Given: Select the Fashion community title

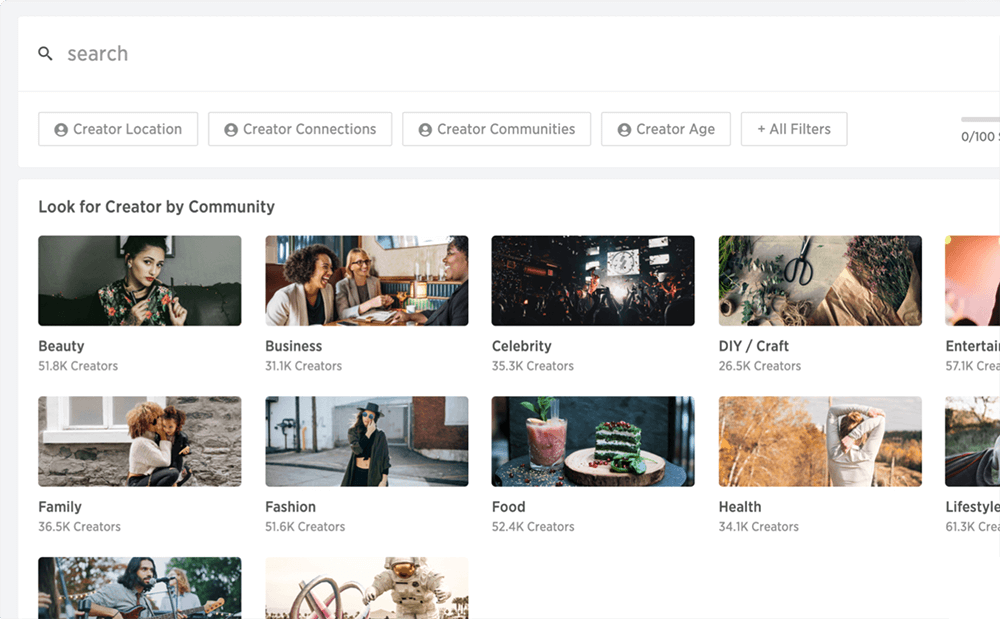Looking at the screenshot, I should pyautogui.click(x=290, y=507).
